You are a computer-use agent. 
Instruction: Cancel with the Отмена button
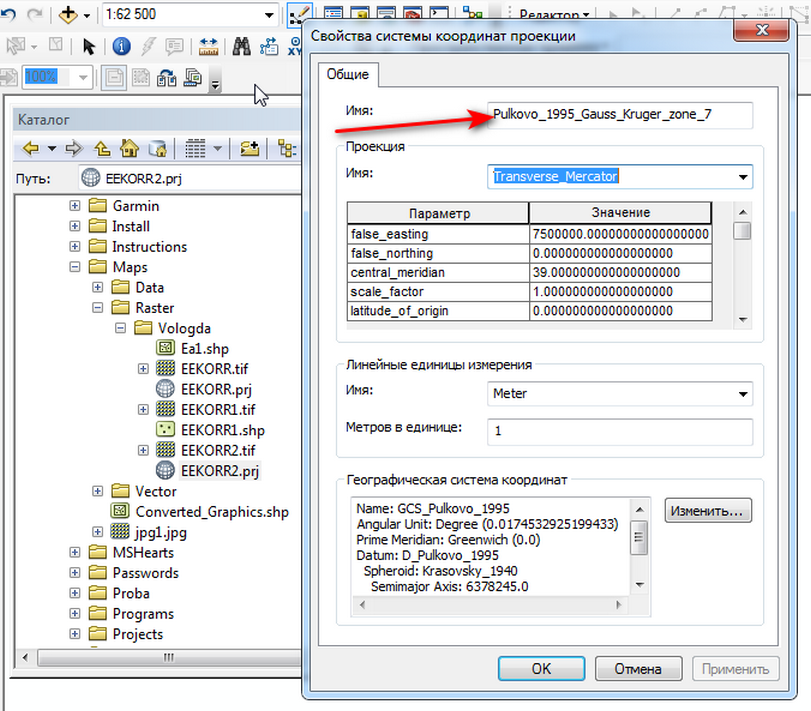[x=638, y=669]
